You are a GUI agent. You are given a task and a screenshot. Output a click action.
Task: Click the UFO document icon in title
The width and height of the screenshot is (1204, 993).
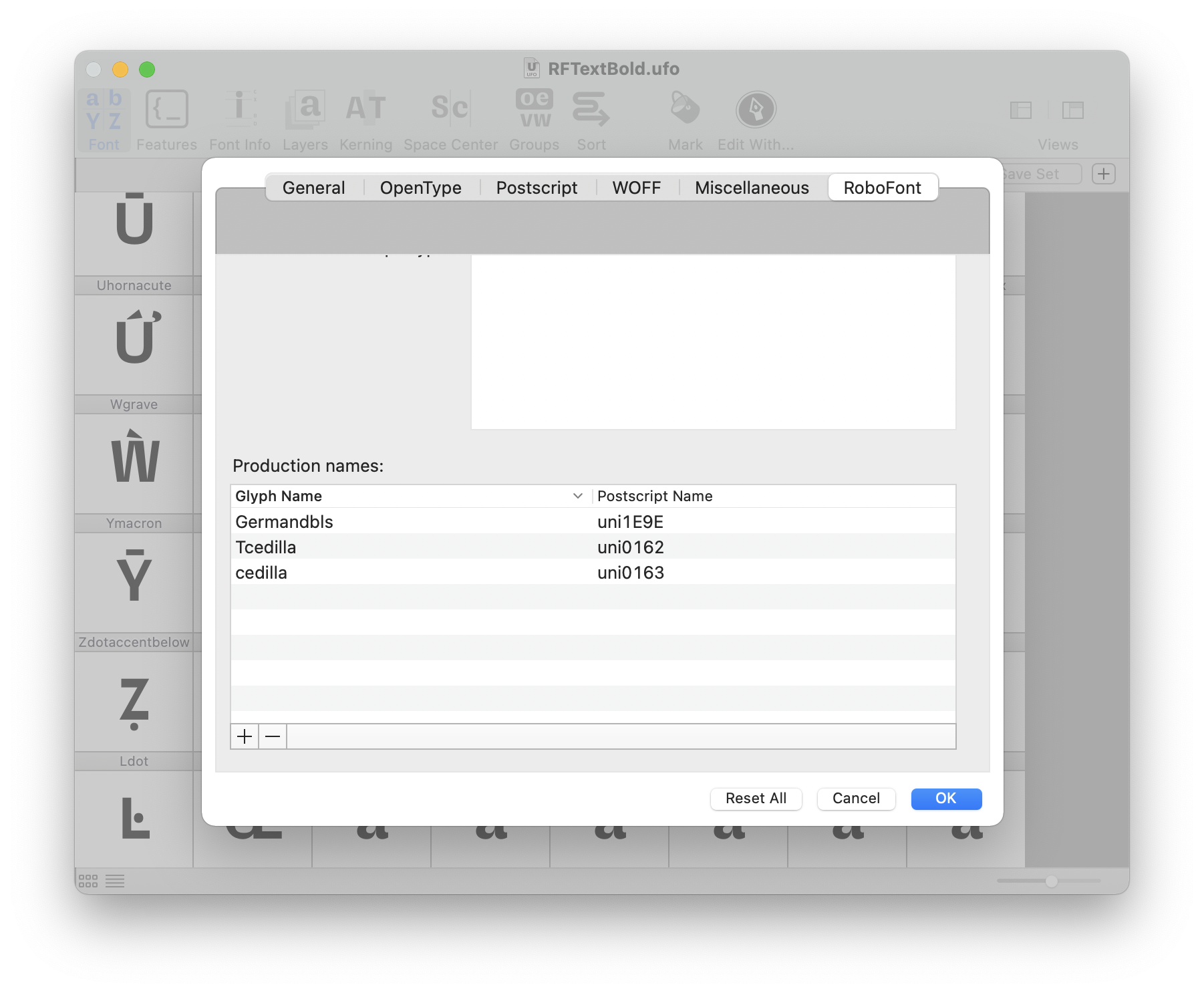point(532,67)
